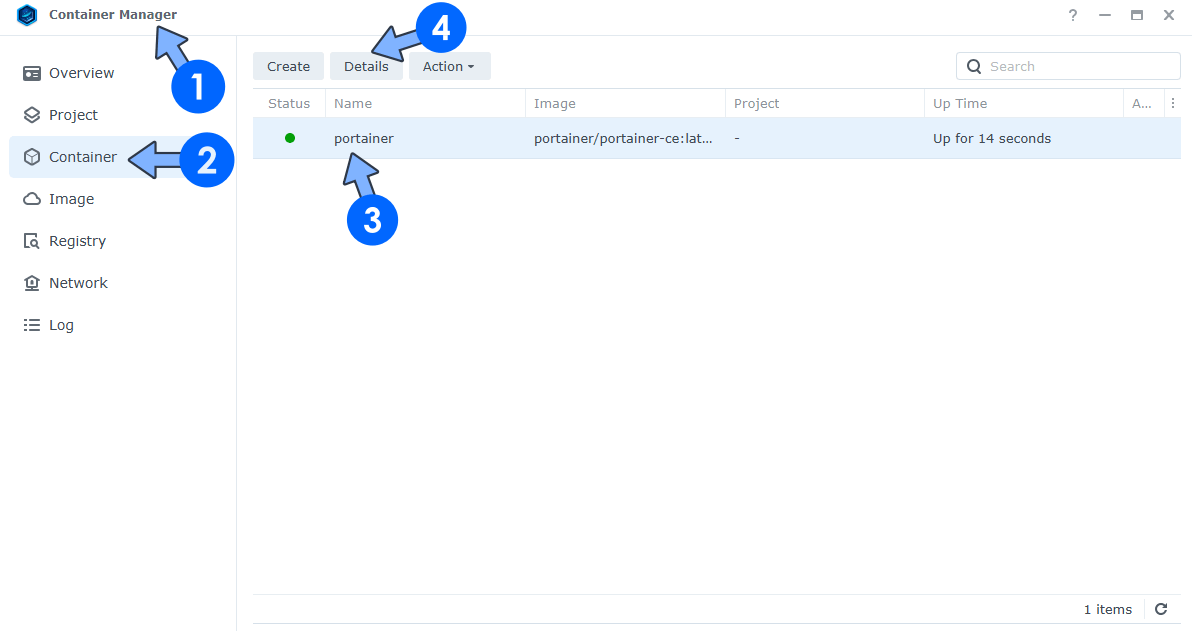This screenshot has width=1192, height=631.
Task: Click the truncated A... column header
Action: 1143,103
